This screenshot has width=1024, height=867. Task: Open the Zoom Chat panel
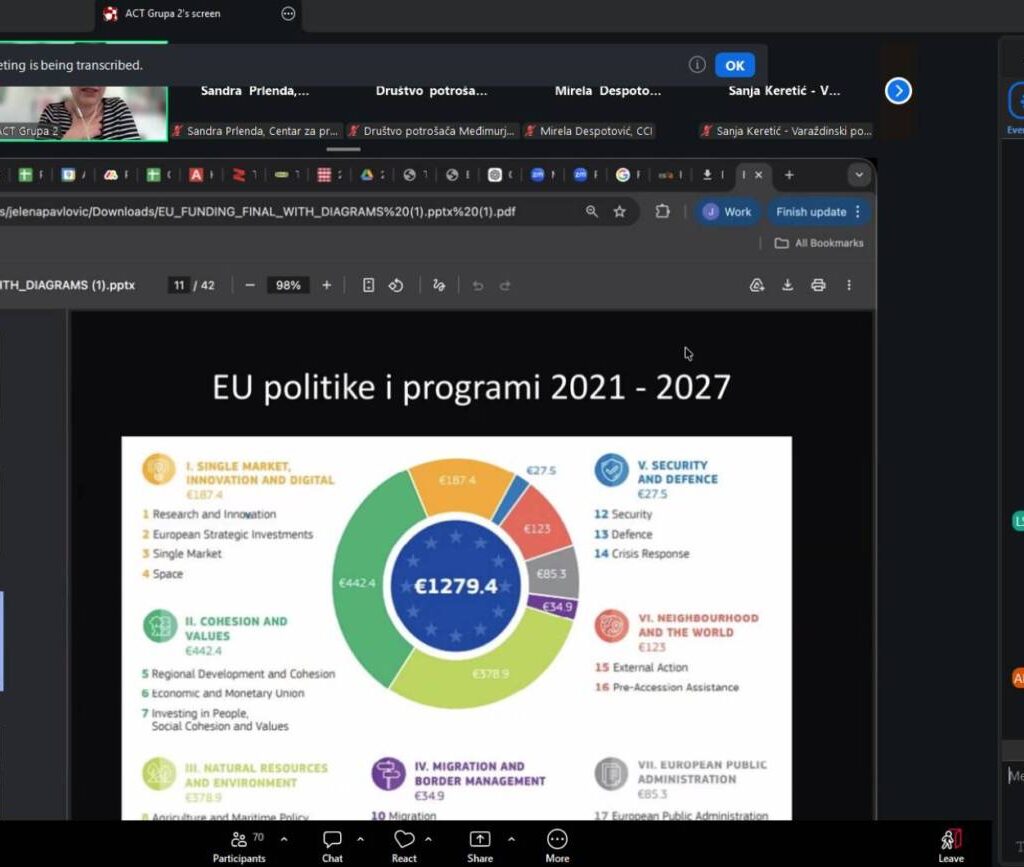(x=332, y=840)
